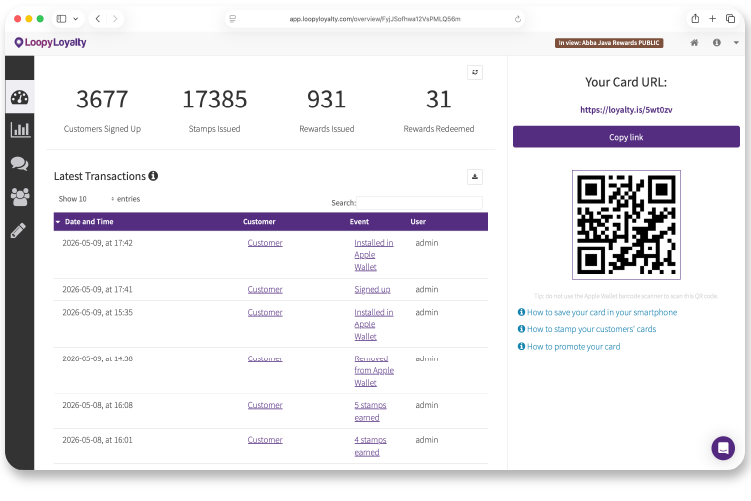Click the 3677 Customers Signed Up stat
751x501 pixels.
(x=102, y=110)
